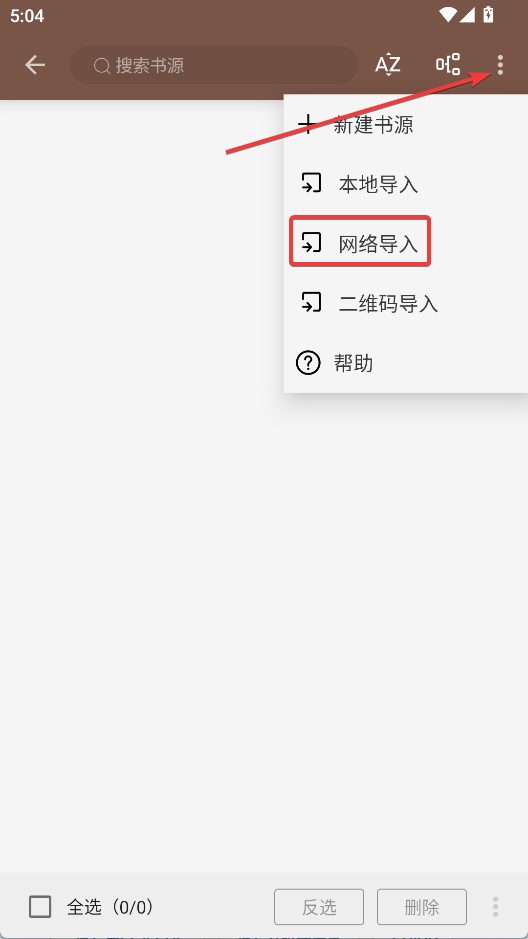Open the book source grouping menu
The height and width of the screenshot is (939, 528).
tap(448, 65)
